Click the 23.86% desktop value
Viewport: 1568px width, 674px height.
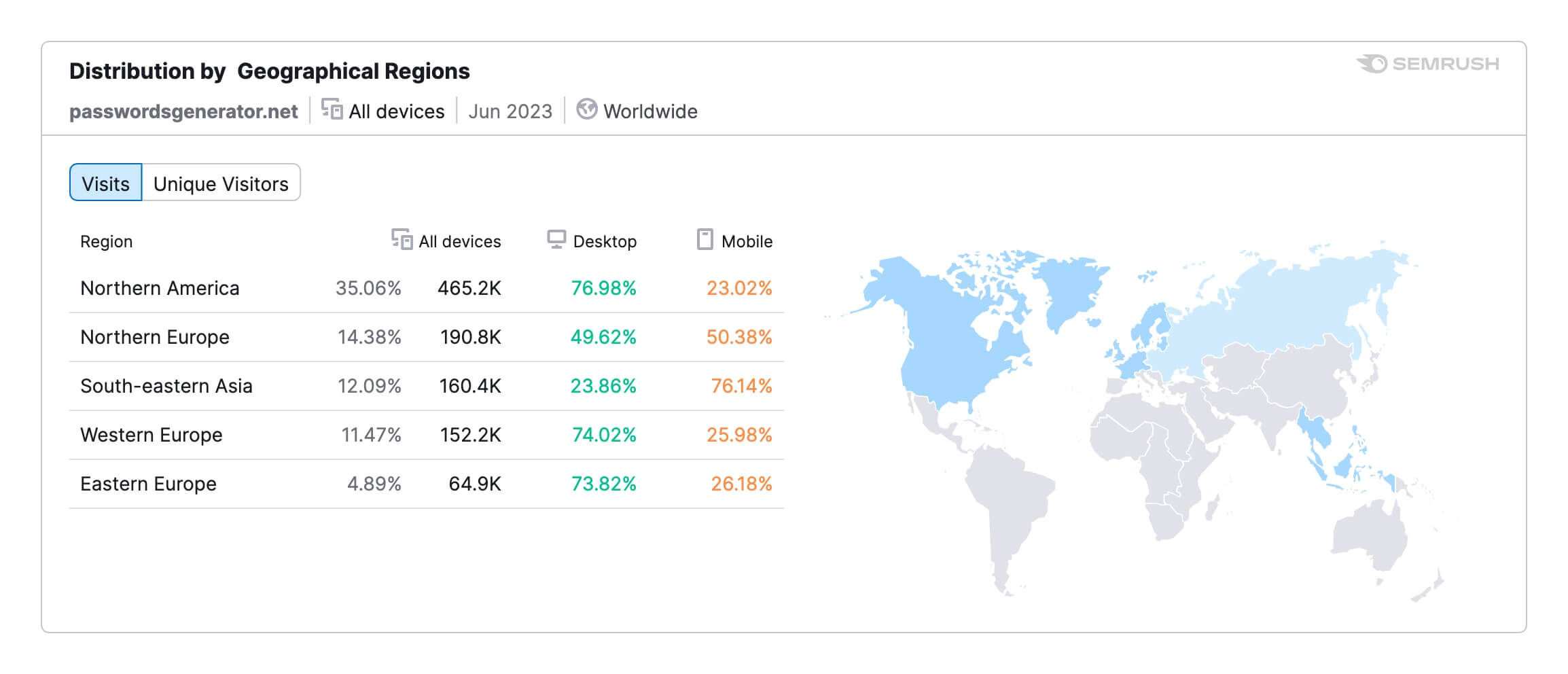(x=603, y=386)
